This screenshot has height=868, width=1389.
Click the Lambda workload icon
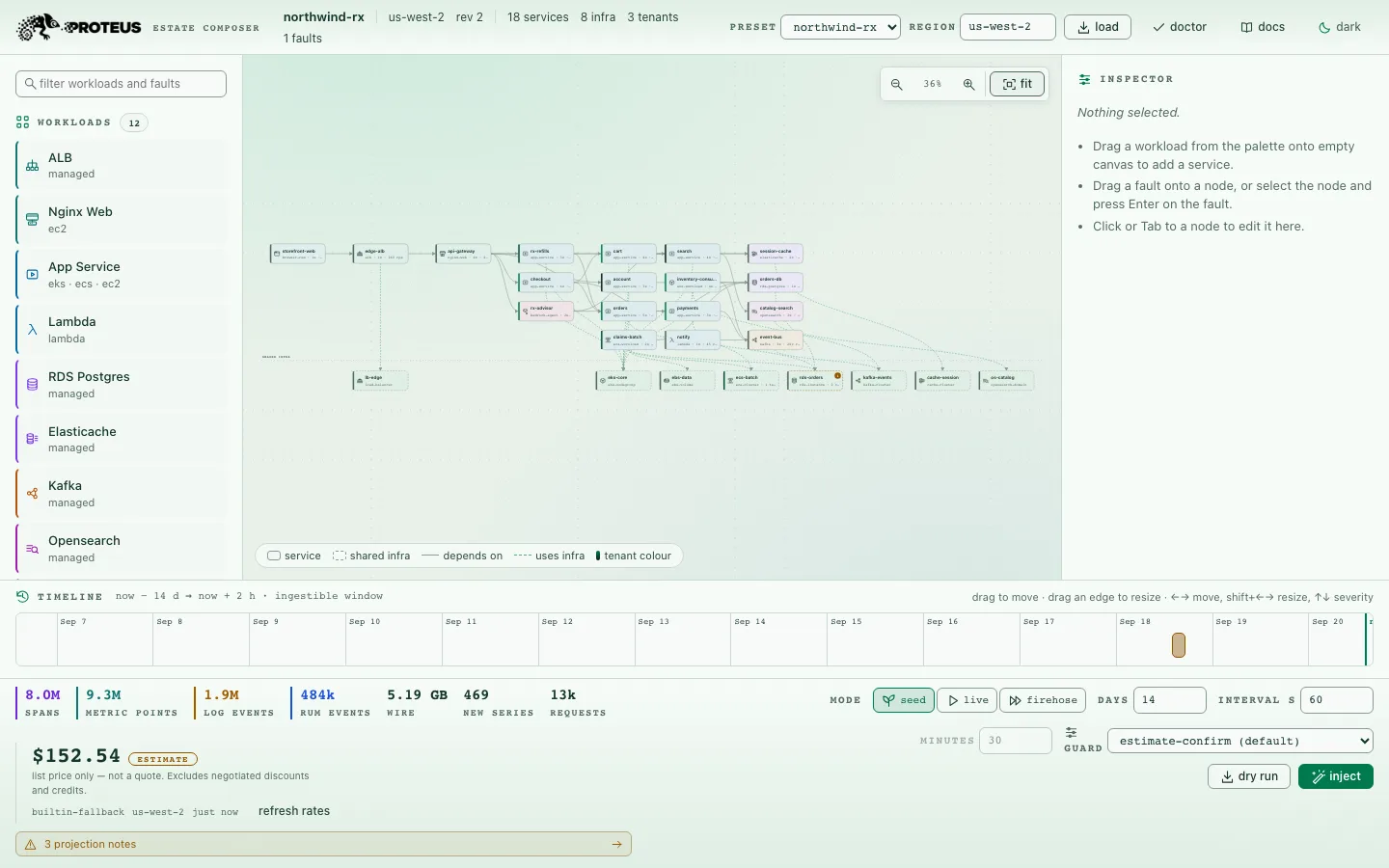click(32, 330)
